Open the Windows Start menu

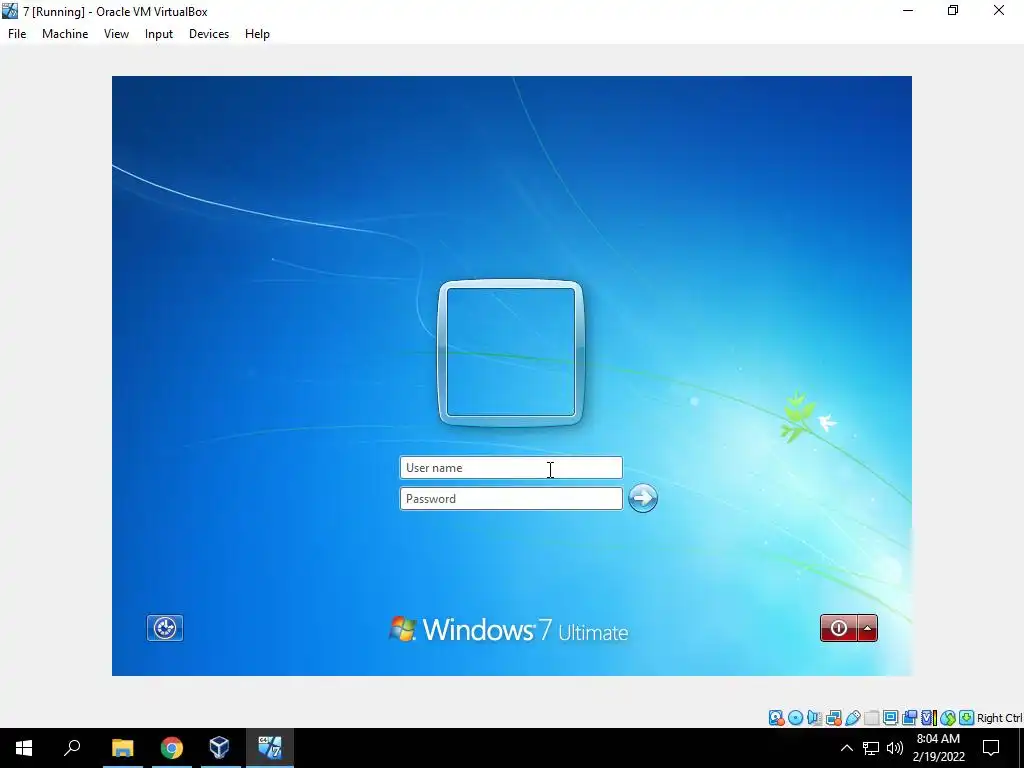click(24, 748)
